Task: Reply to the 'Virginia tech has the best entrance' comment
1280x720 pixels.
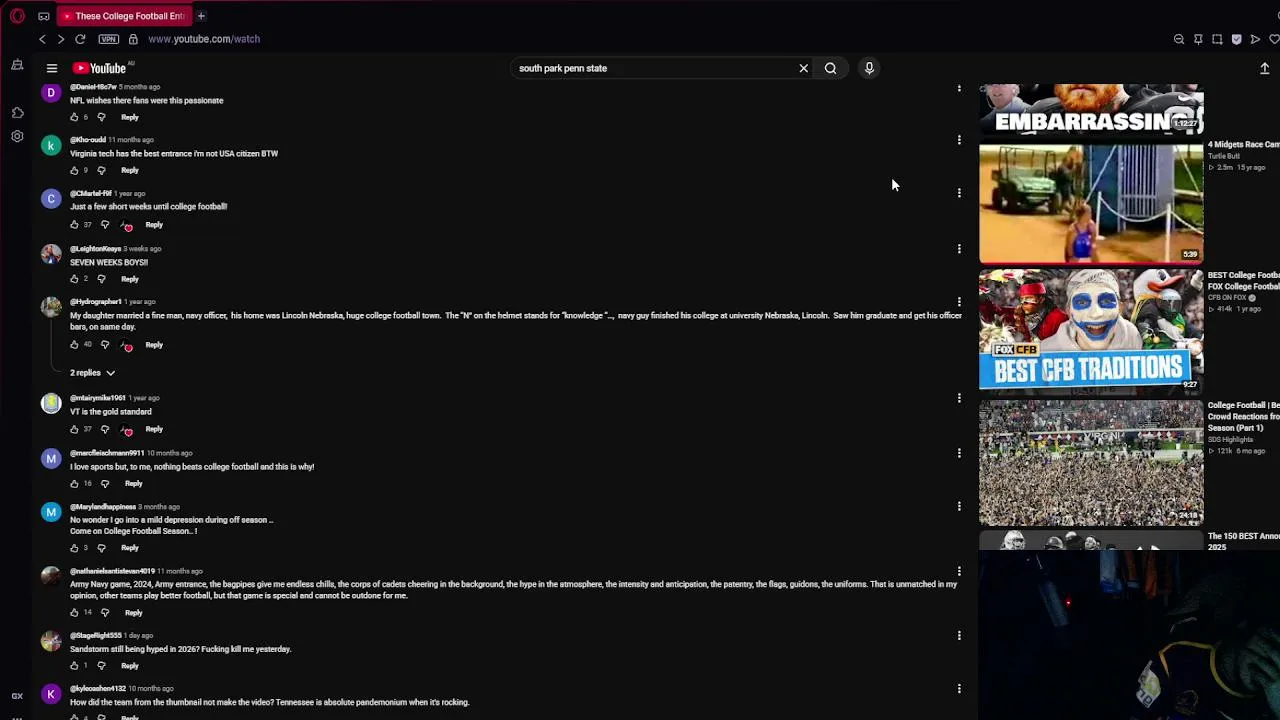Action: point(130,170)
